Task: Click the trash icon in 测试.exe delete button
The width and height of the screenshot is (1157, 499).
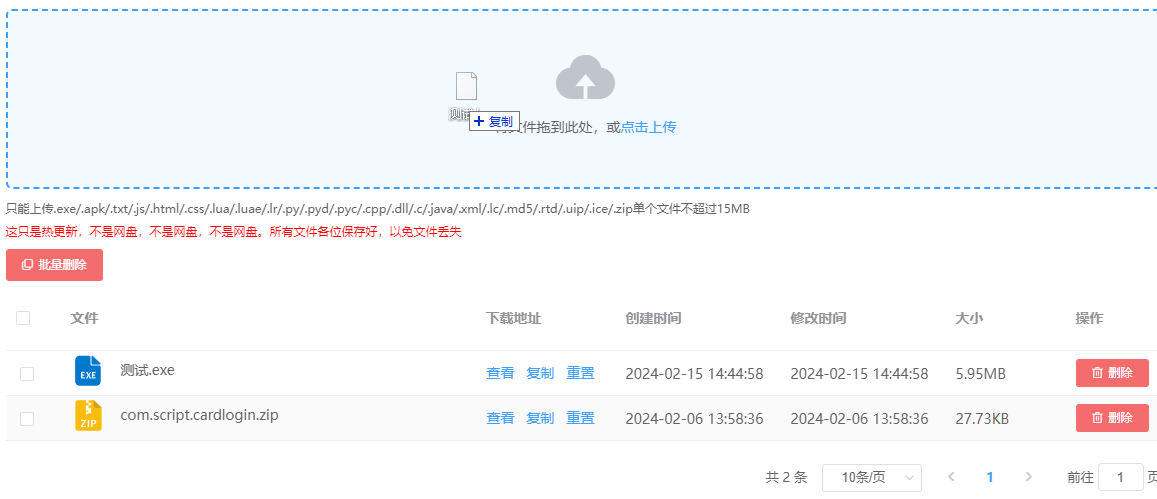Action: tap(1097, 373)
